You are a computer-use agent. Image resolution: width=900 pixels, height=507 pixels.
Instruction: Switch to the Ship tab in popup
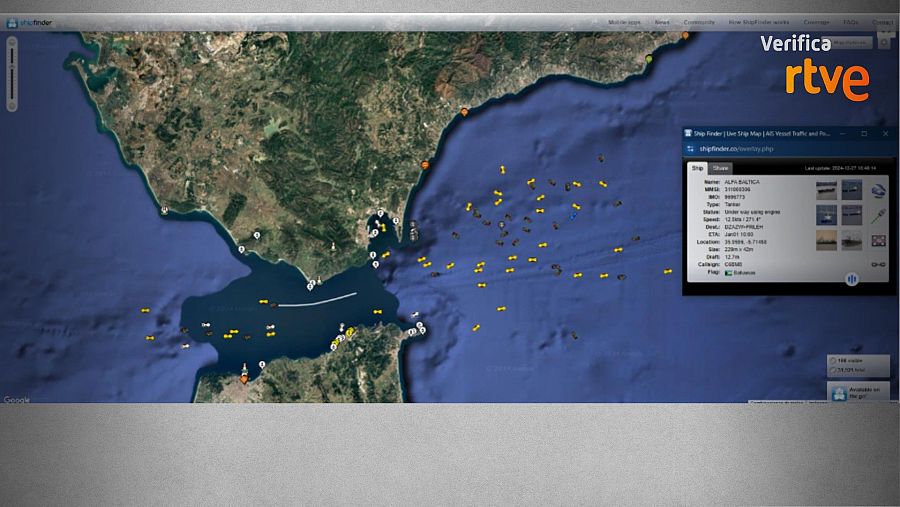(x=697, y=168)
